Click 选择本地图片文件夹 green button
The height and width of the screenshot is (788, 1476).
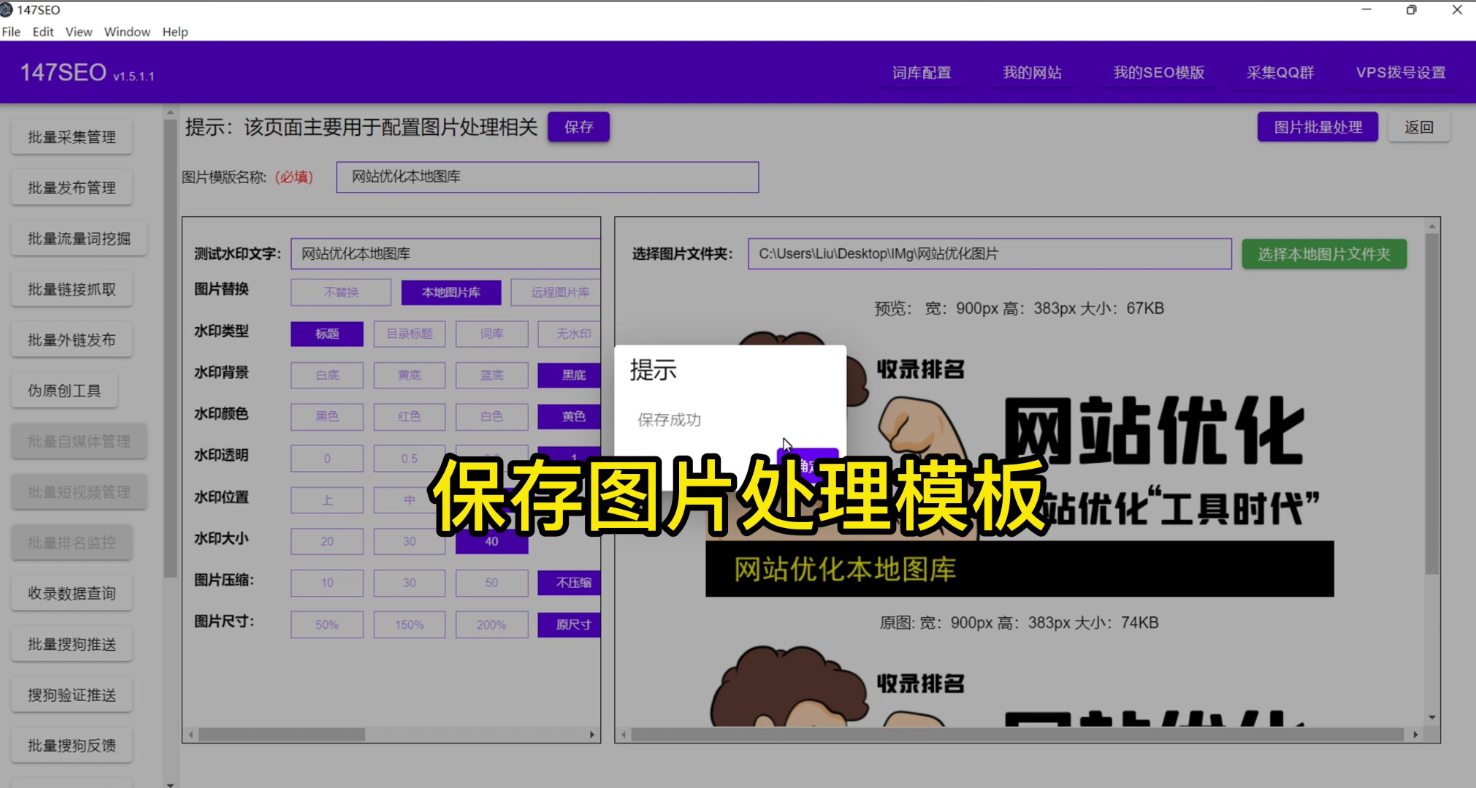click(1324, 254)
